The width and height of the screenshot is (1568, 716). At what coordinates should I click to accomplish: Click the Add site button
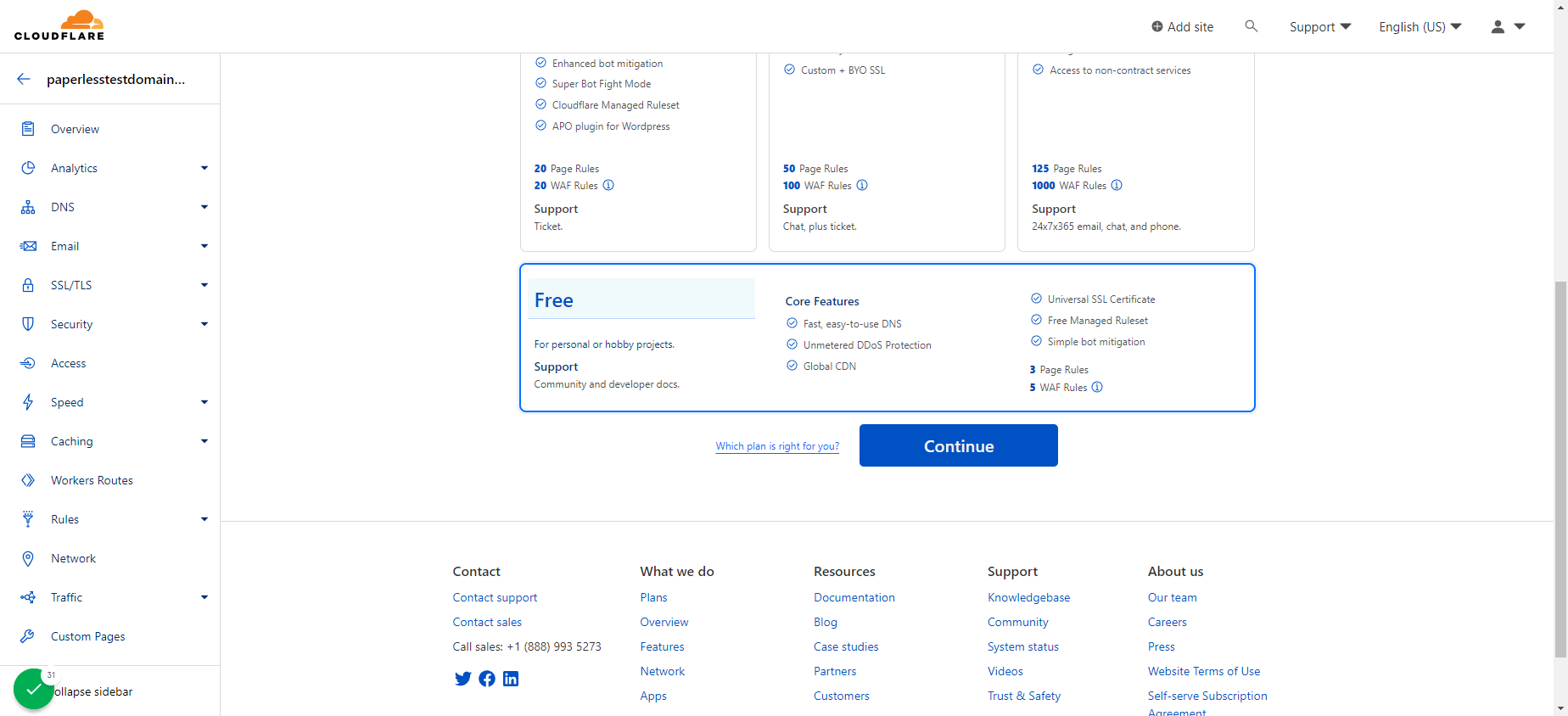(x=1182, y=27)
